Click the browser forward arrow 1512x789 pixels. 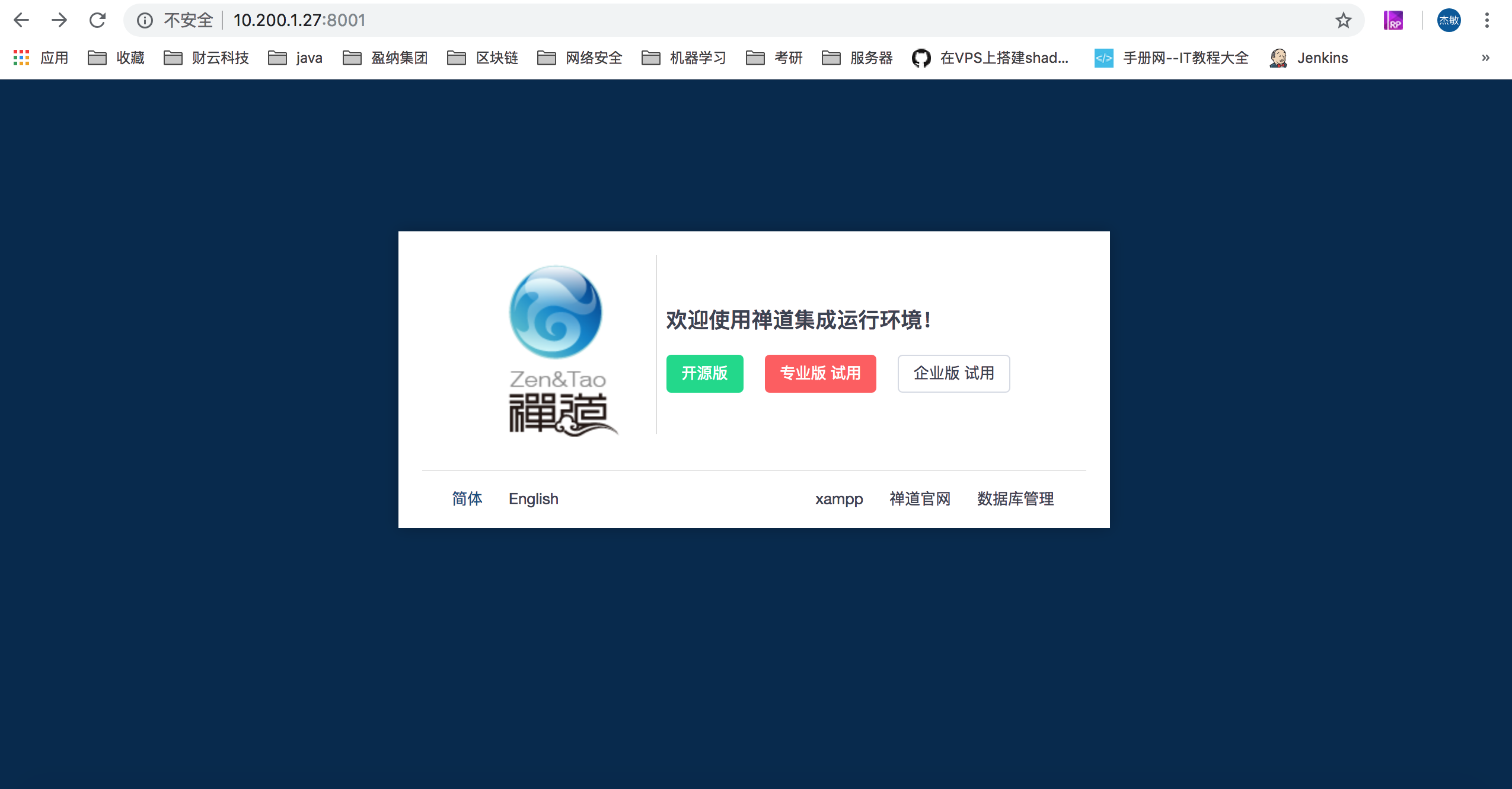pyautogui.click(x=59, y=20)
